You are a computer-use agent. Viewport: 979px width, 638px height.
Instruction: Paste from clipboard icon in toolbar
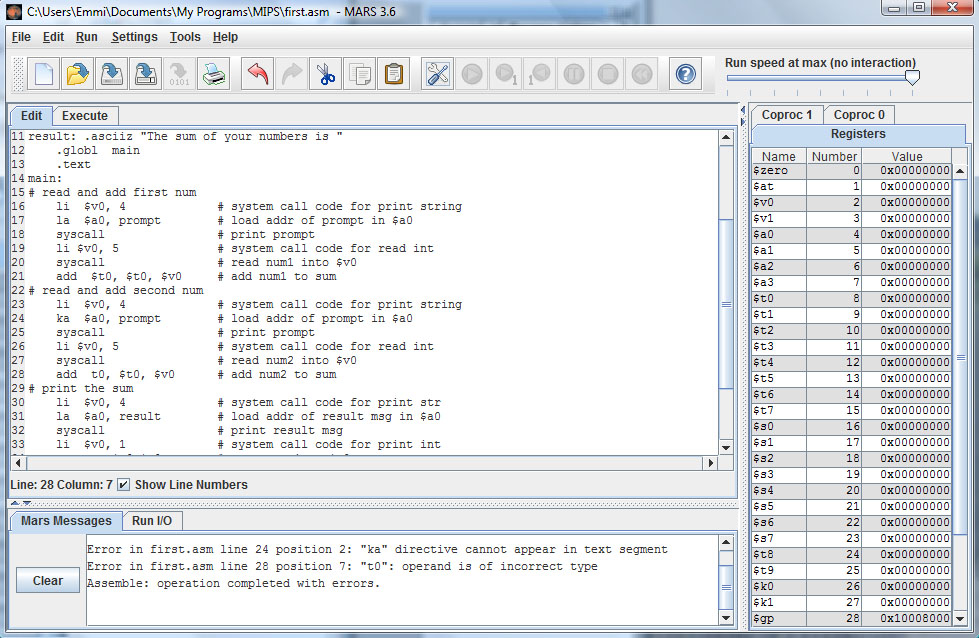[x=393, y=74]
